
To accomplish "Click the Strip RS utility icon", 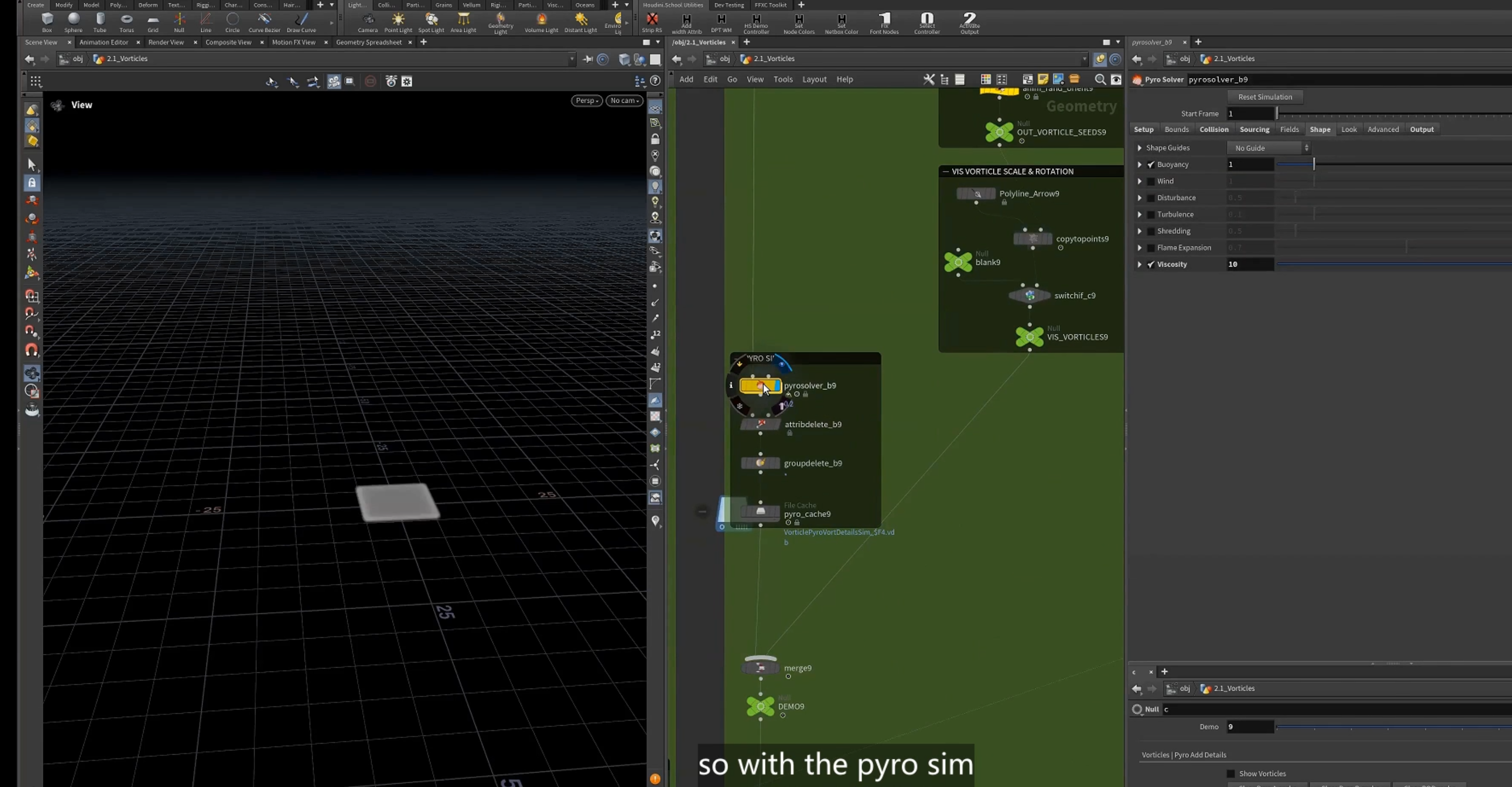I will 651,22.
